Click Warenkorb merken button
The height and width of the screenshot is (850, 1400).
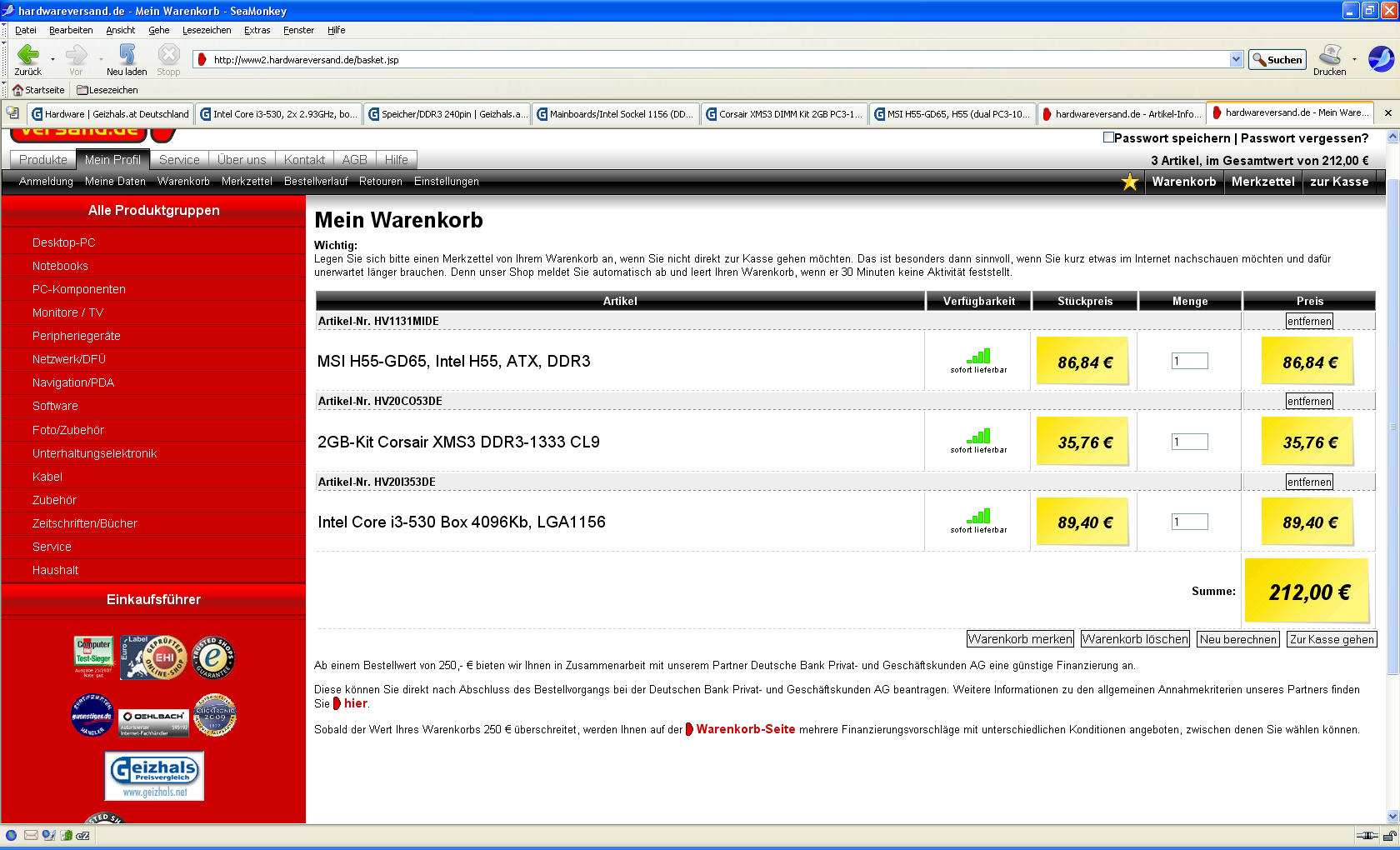pyautogui.click(x=1020, y=639)
